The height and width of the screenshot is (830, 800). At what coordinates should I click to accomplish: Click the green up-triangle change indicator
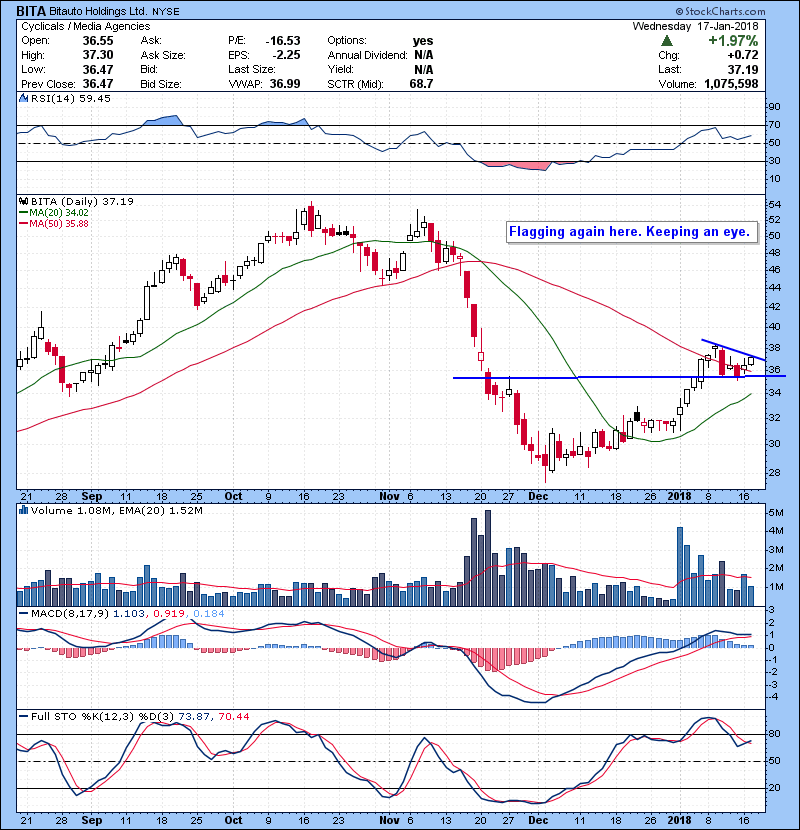(x=667, y=41)
